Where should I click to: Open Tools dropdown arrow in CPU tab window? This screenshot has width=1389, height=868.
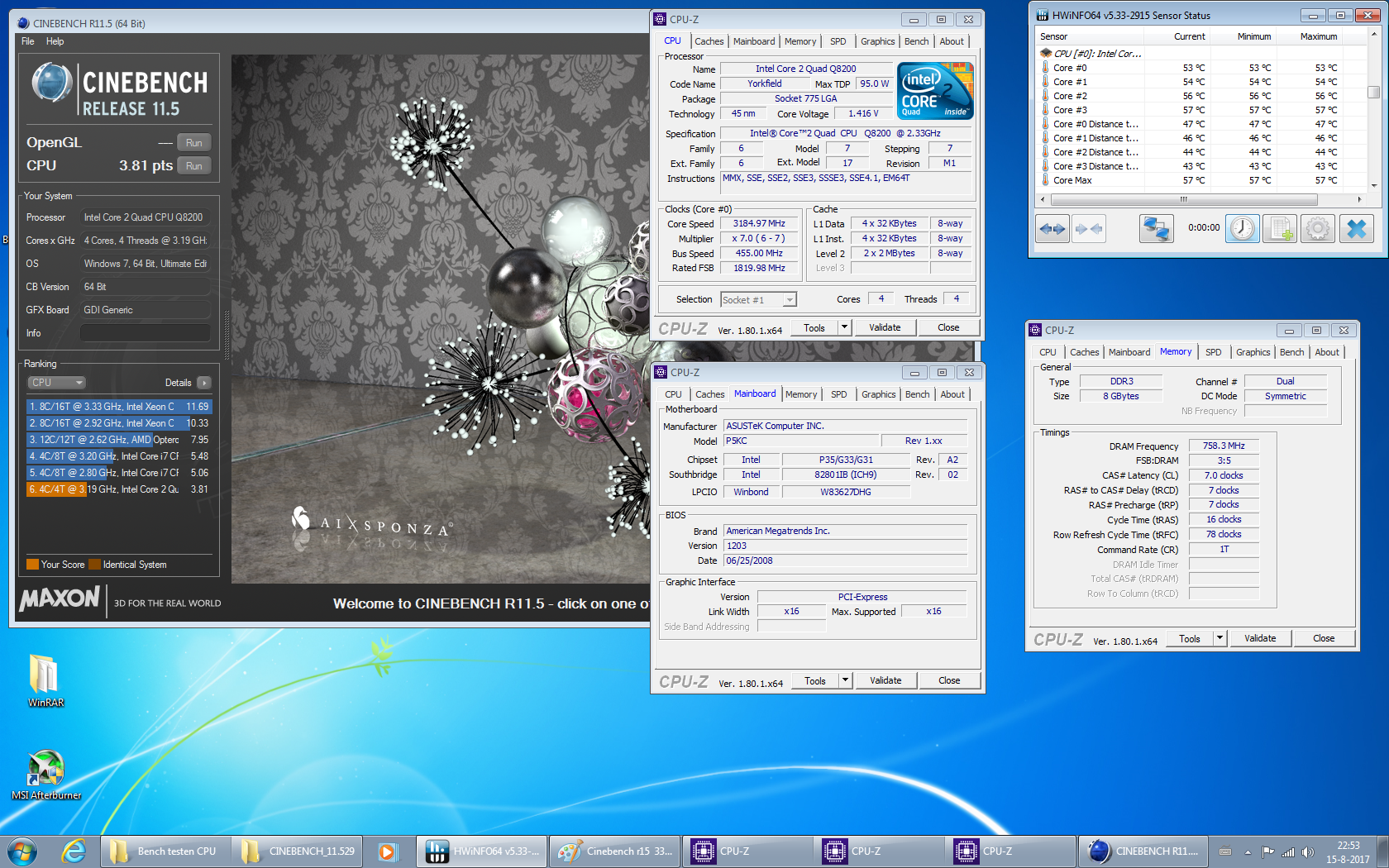coord(844,327)
